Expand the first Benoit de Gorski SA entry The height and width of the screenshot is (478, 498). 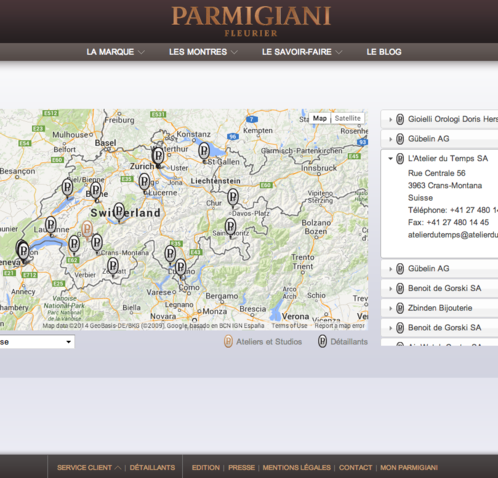pos(390,288)
